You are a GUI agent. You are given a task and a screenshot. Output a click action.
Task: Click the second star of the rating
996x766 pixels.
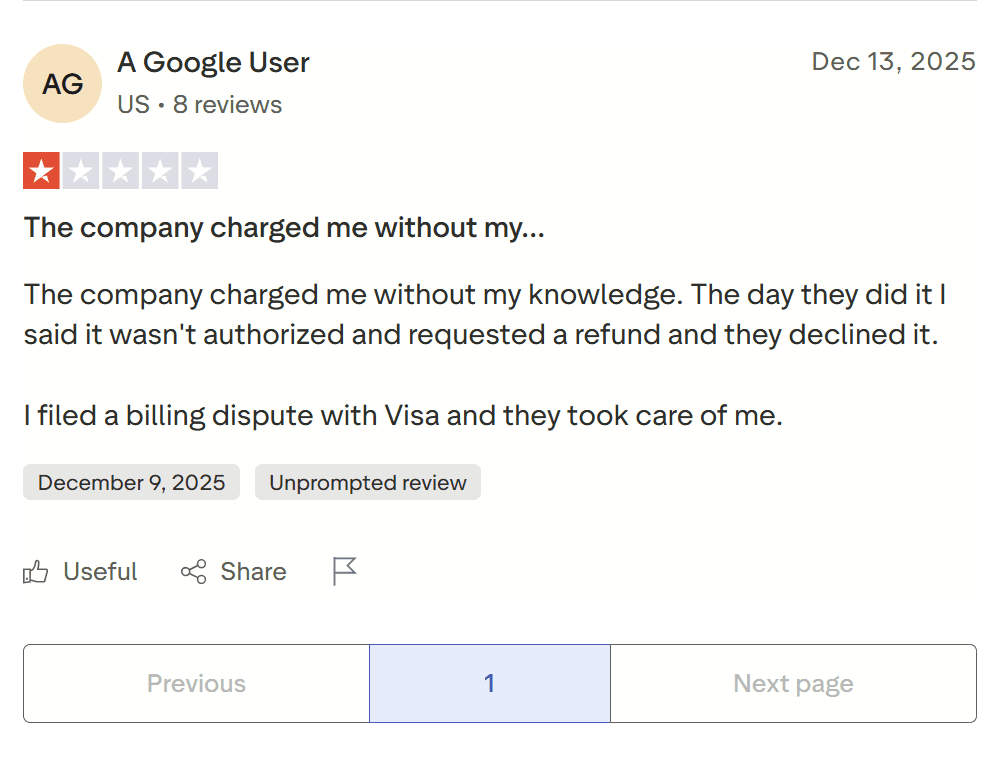tap(82, 170)
